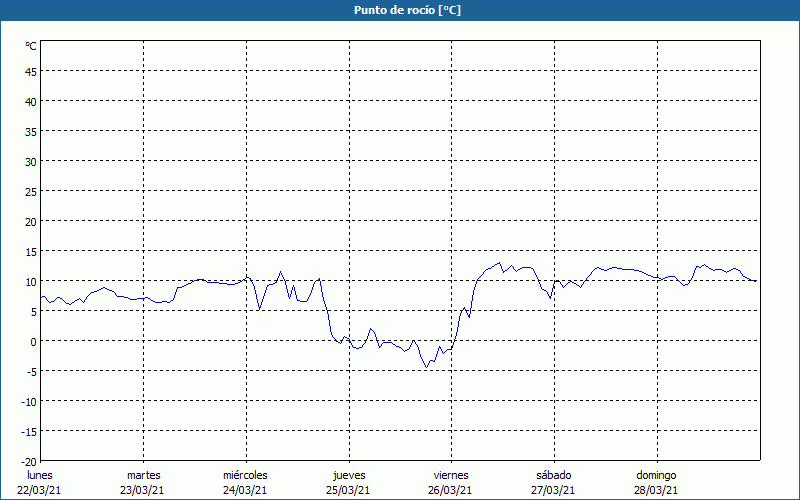The image size is (800, 500).
Task: Select the "miércoles" day label
Action: click(245, 475)
